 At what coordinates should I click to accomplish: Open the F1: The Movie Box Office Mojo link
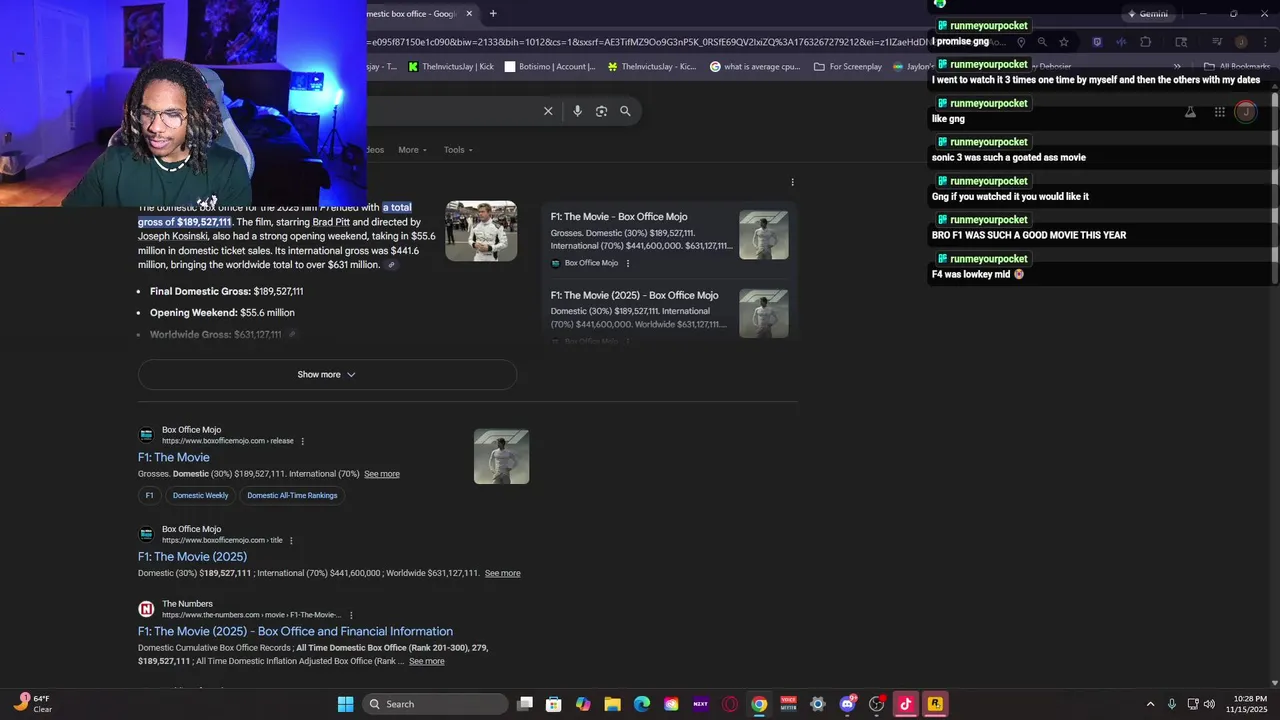pyautogui.click(x=174, y=457)
